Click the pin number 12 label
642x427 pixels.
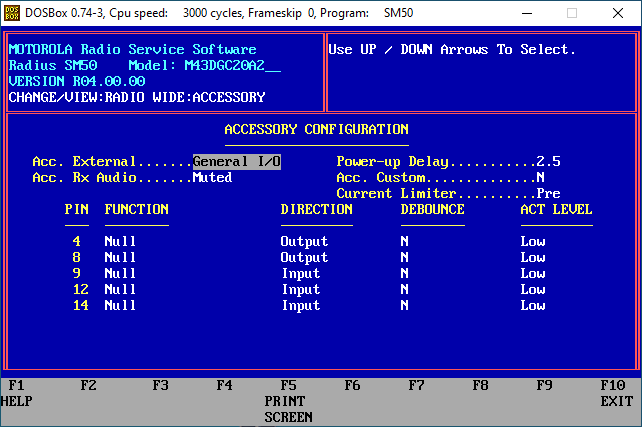81,289
